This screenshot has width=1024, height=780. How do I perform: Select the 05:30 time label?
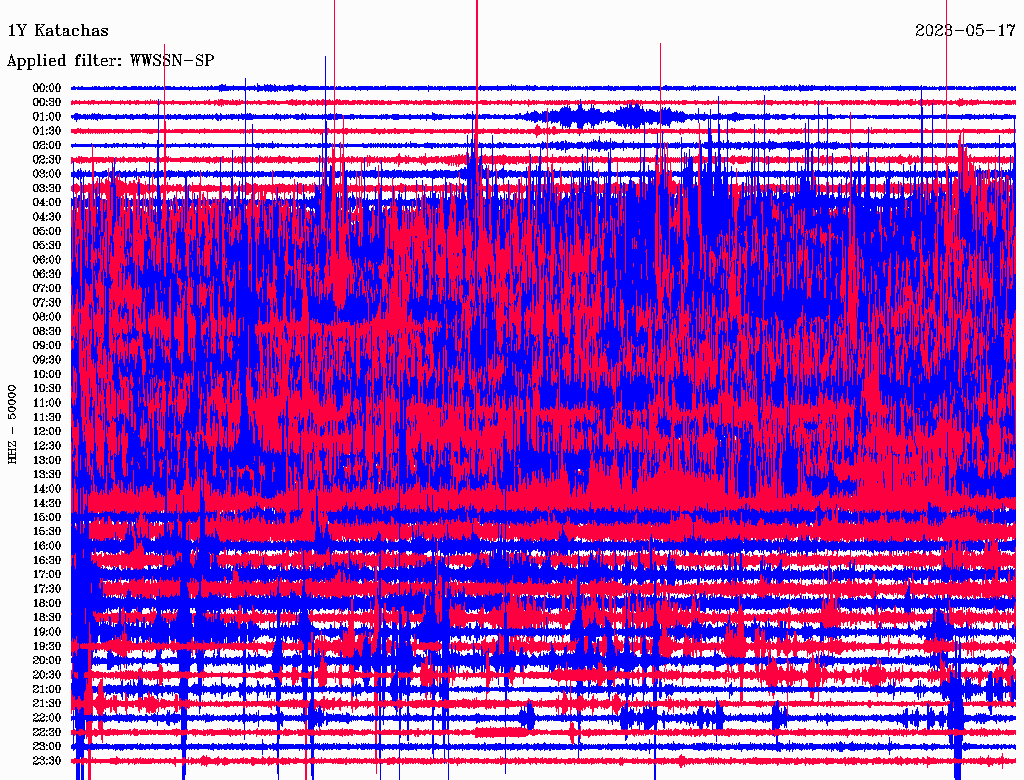pos(47,246)
